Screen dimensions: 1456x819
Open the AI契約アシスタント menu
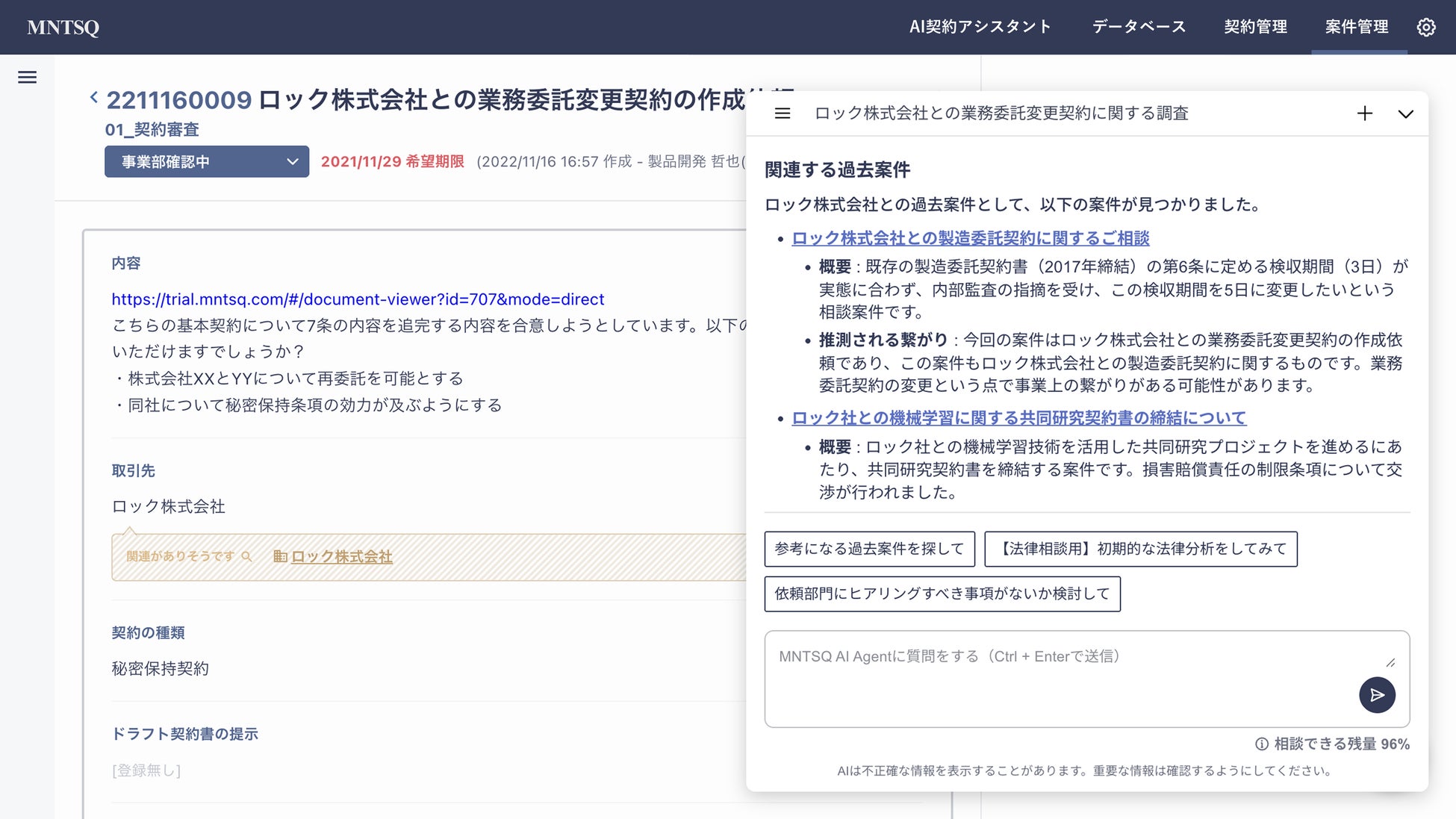pos(980,27)
